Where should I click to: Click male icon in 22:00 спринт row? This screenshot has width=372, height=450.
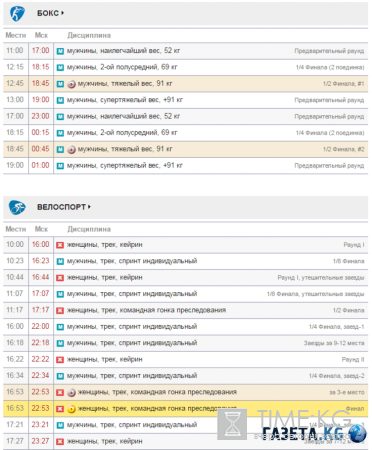[x=60, y=327]
